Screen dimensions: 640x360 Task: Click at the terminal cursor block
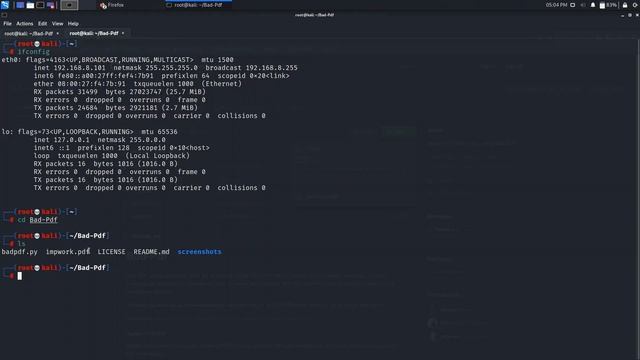(20, 276)
